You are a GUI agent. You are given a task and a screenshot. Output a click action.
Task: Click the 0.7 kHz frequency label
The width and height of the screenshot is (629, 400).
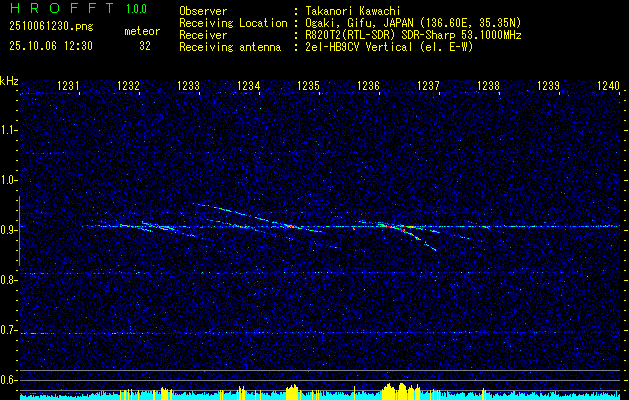pyautogui.click(x=8, y=330)
